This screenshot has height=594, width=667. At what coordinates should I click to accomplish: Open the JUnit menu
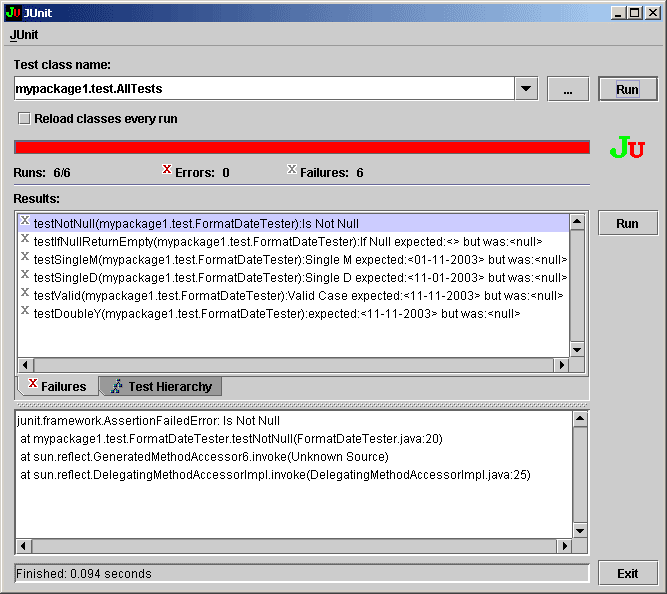24,34
